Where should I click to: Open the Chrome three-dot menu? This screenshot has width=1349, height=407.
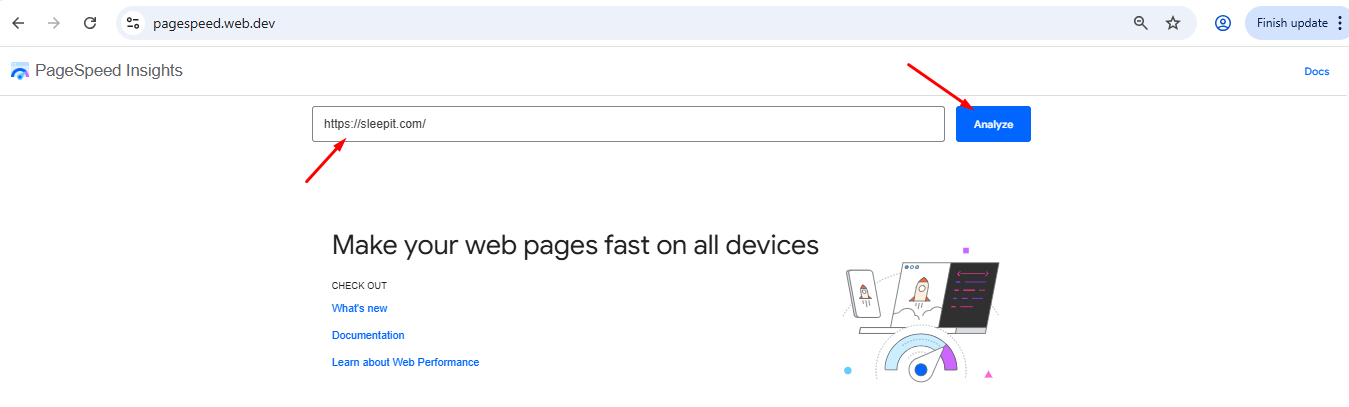(x=1340, y=23)
